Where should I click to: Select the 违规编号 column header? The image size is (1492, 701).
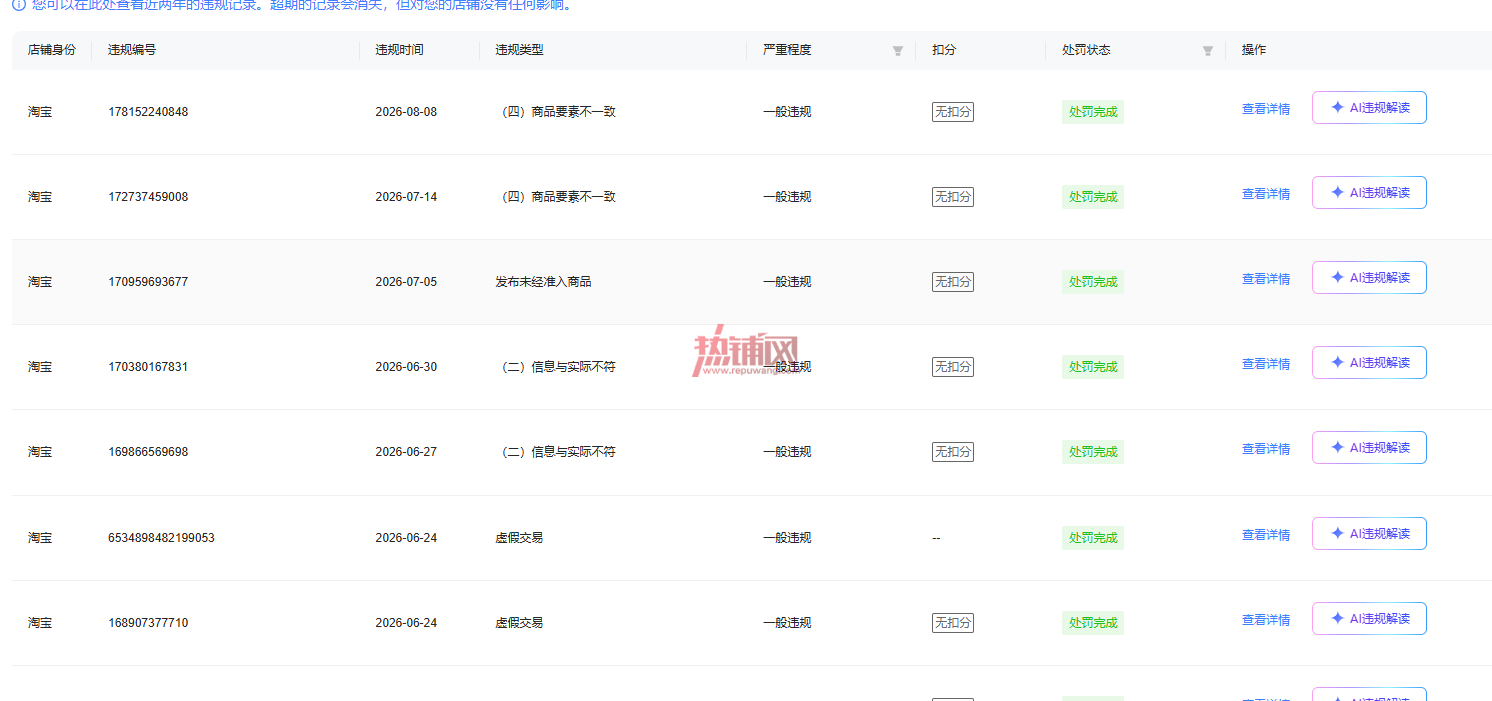pos(132,50)
